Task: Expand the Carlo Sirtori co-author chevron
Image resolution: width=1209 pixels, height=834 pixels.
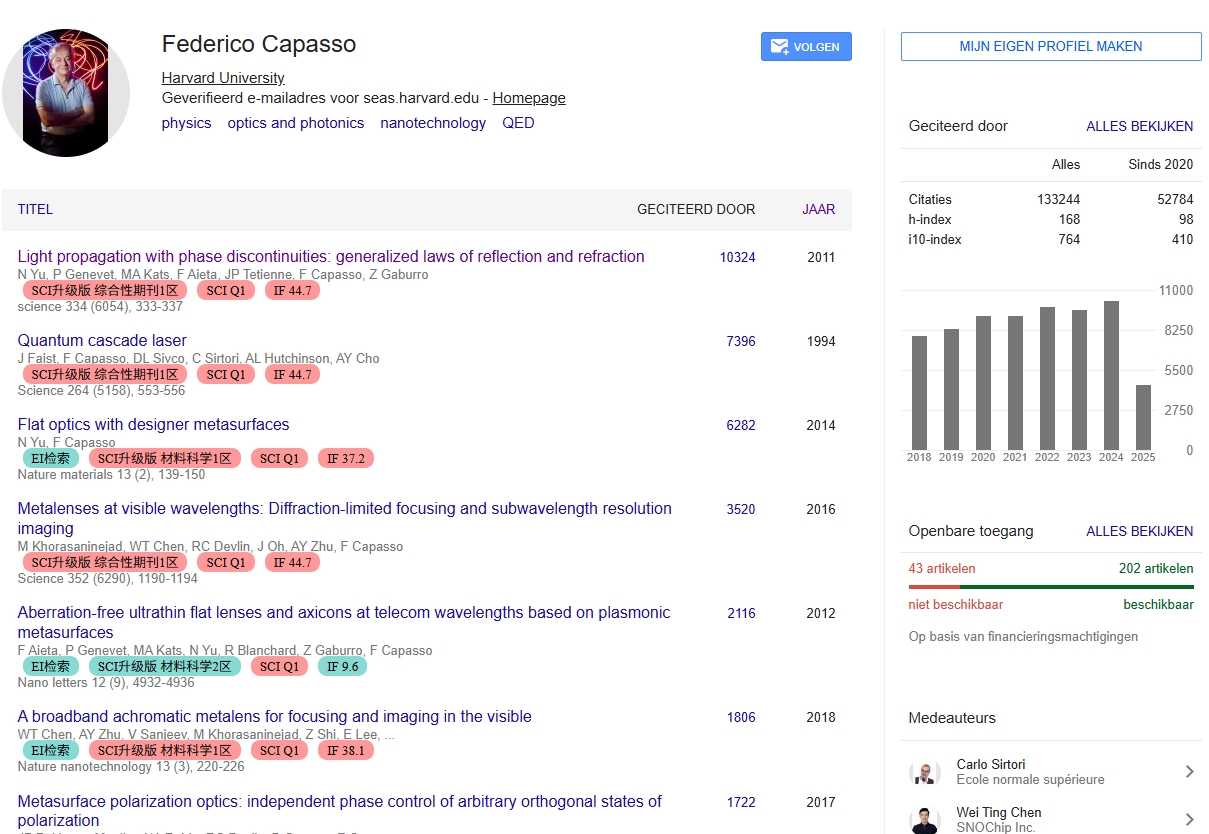Action: click(1189, 772)
